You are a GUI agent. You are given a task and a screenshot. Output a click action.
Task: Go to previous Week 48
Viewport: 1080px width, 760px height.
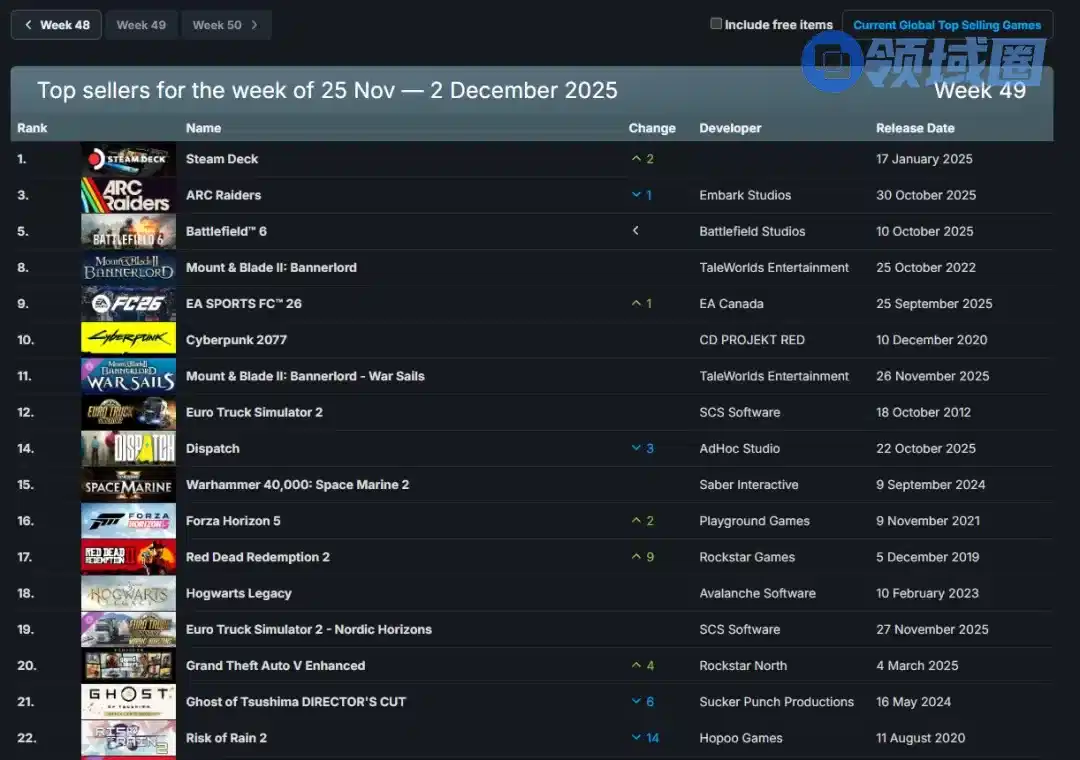[56, 25]
